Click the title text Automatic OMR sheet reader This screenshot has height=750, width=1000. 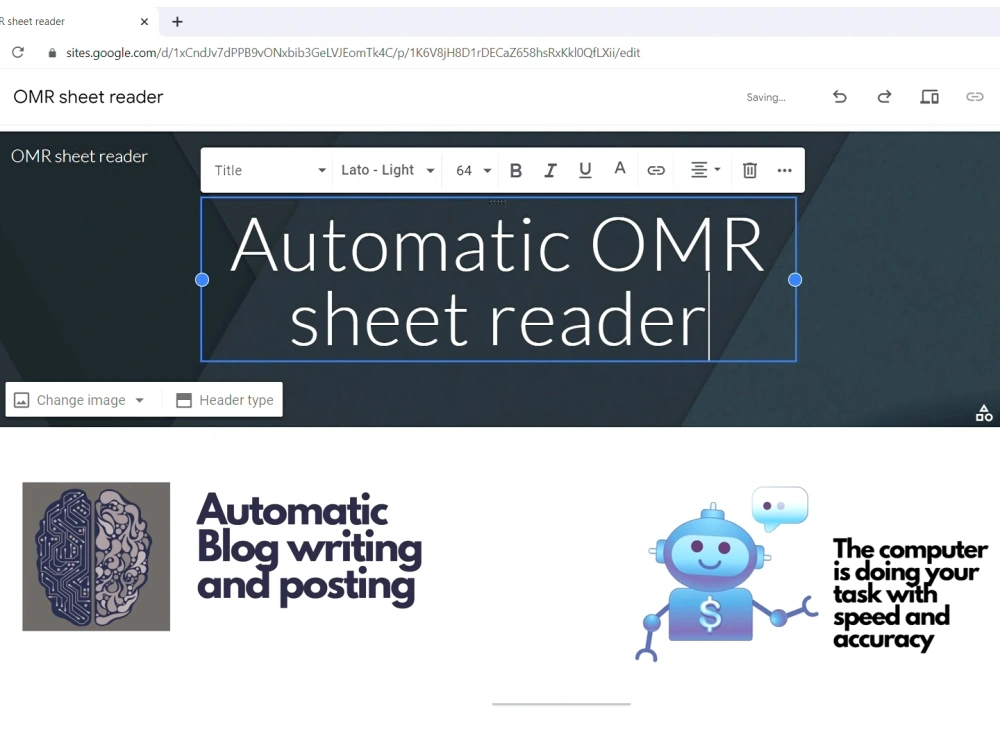pyautogui.click(x=497, y=281)
